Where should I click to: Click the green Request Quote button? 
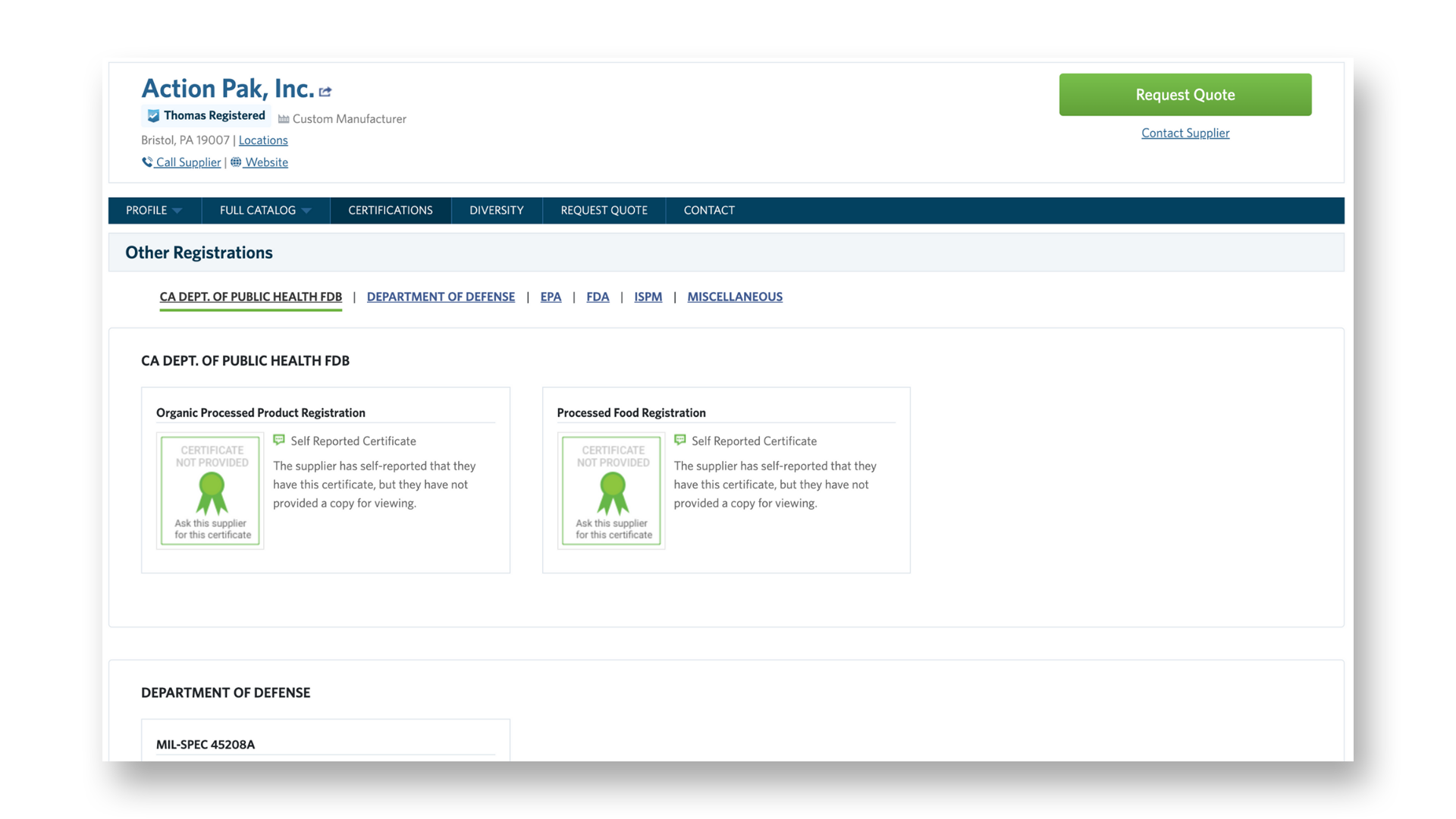pos(1185,95)
